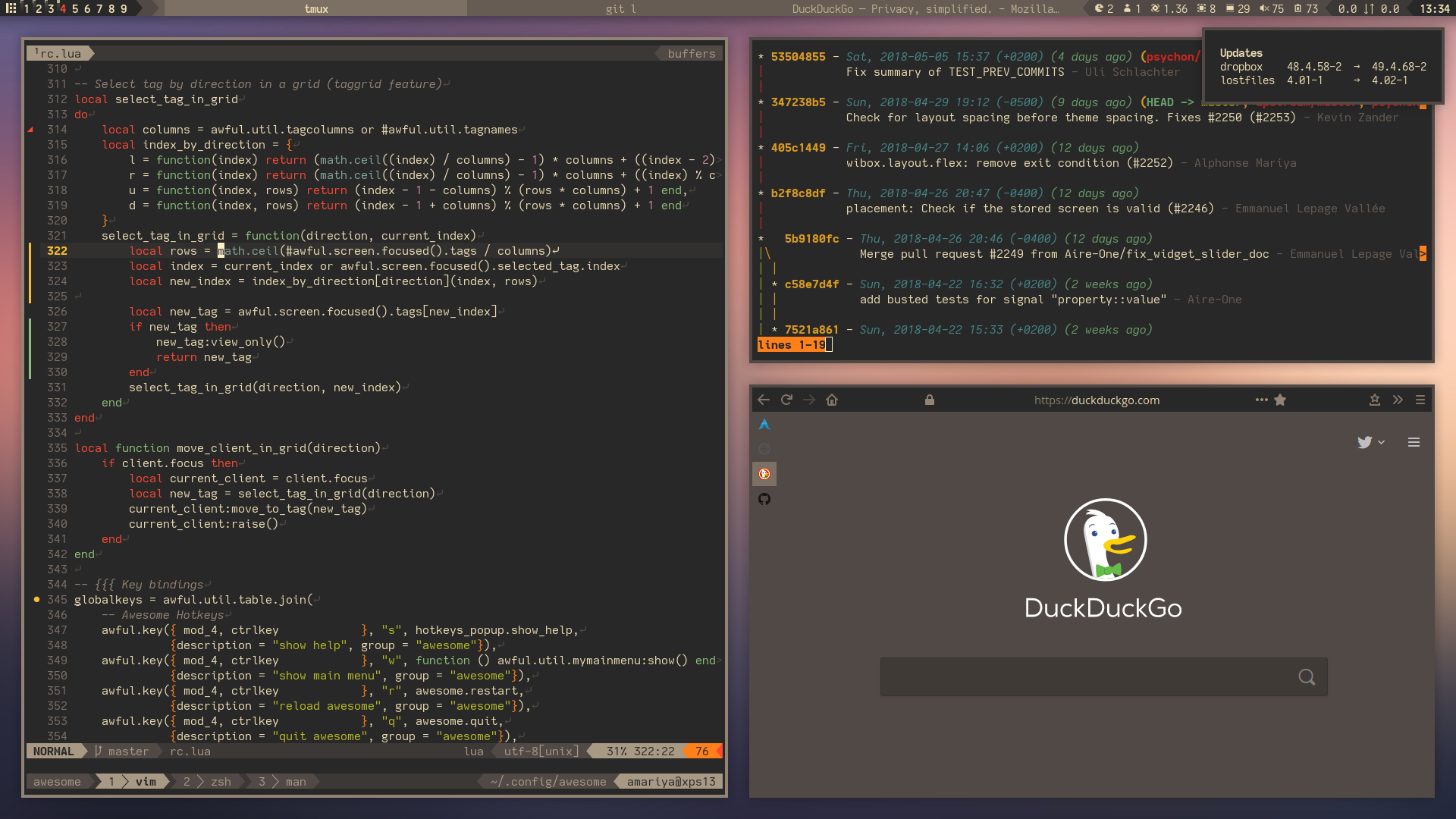Viewport: 1456px width, 819px height.
Task: Show more tools via double-chevron overflow
Action: (x=1398, y=400)
